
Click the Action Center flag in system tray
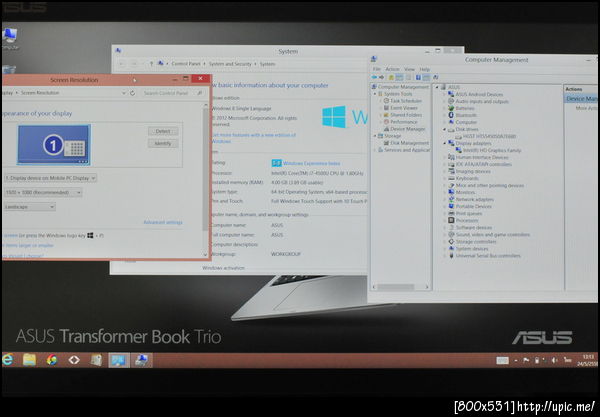[526, 360]
